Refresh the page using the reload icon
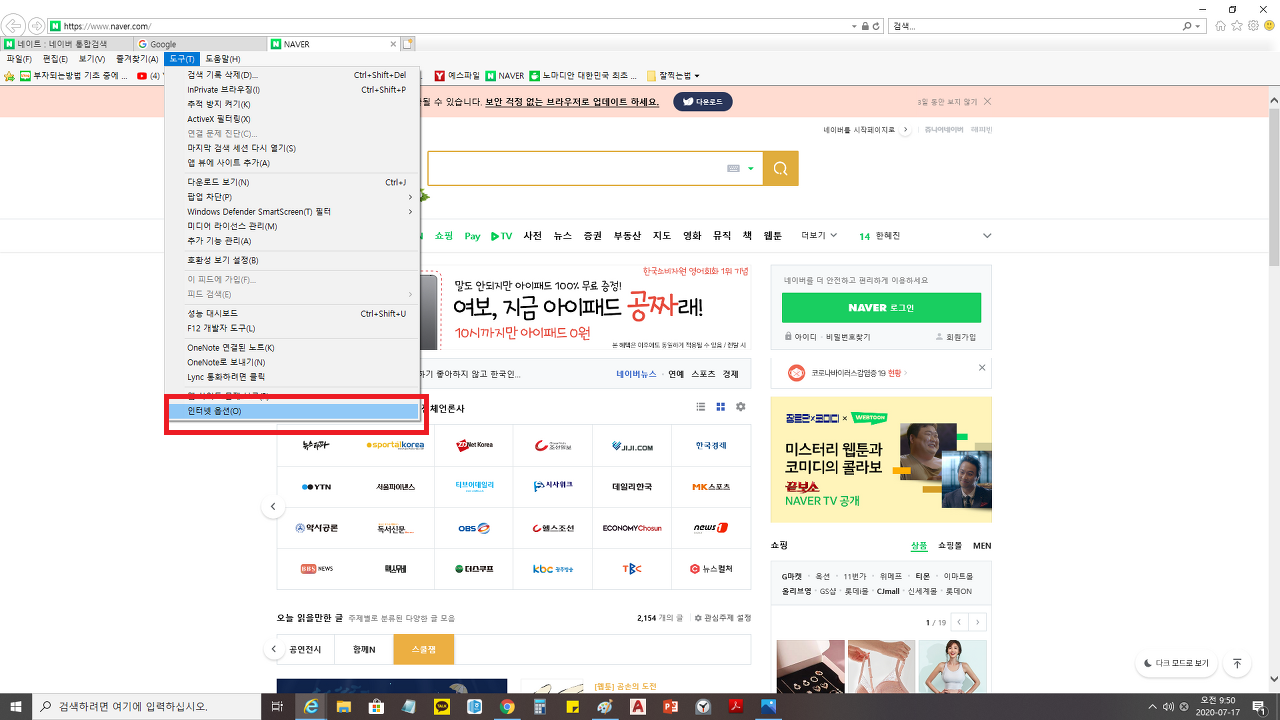The image size is (1280, 720). (x=876, y=26)
